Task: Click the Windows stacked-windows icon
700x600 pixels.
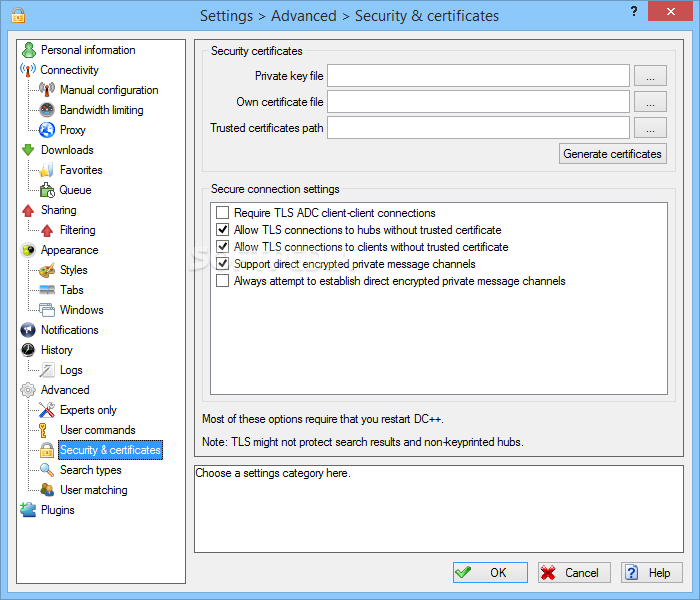Action: click(x=47, y=310)
